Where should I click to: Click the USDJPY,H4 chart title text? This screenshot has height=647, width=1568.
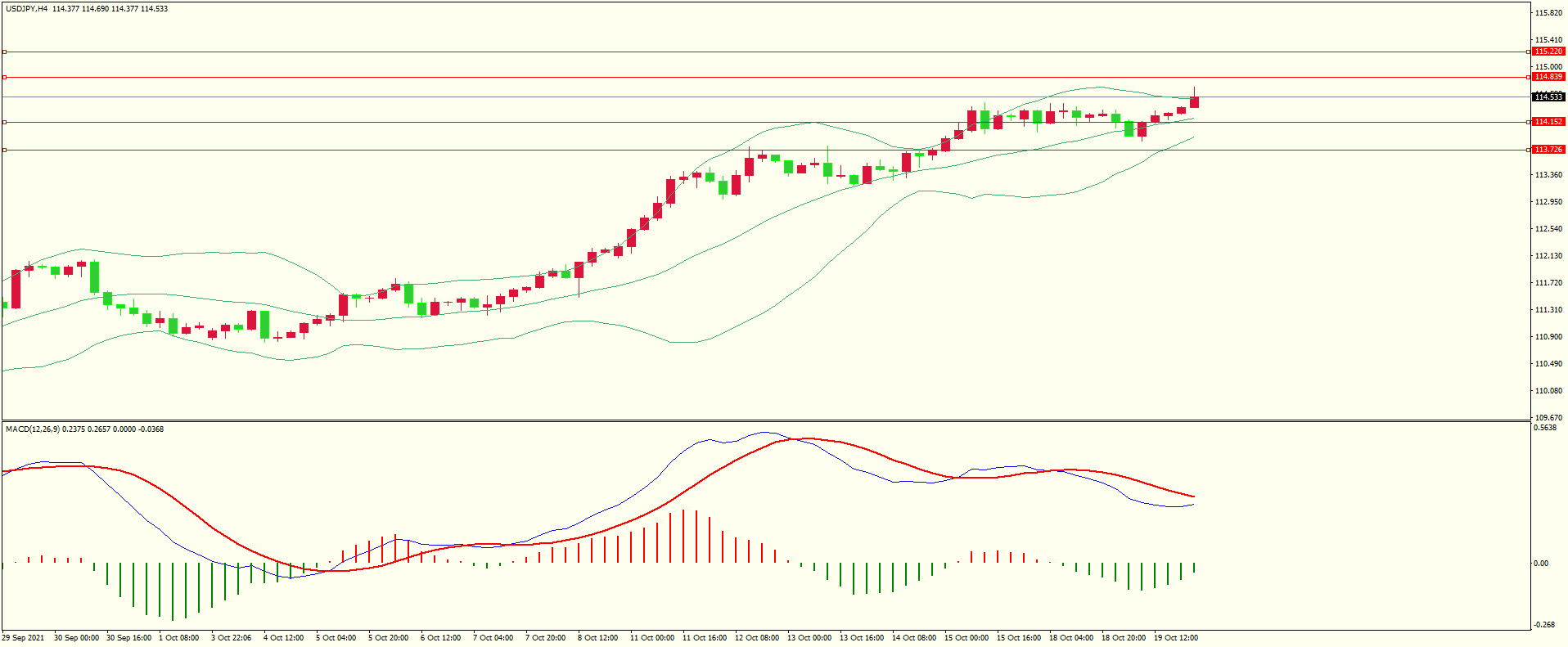click(x=26, y=9)
